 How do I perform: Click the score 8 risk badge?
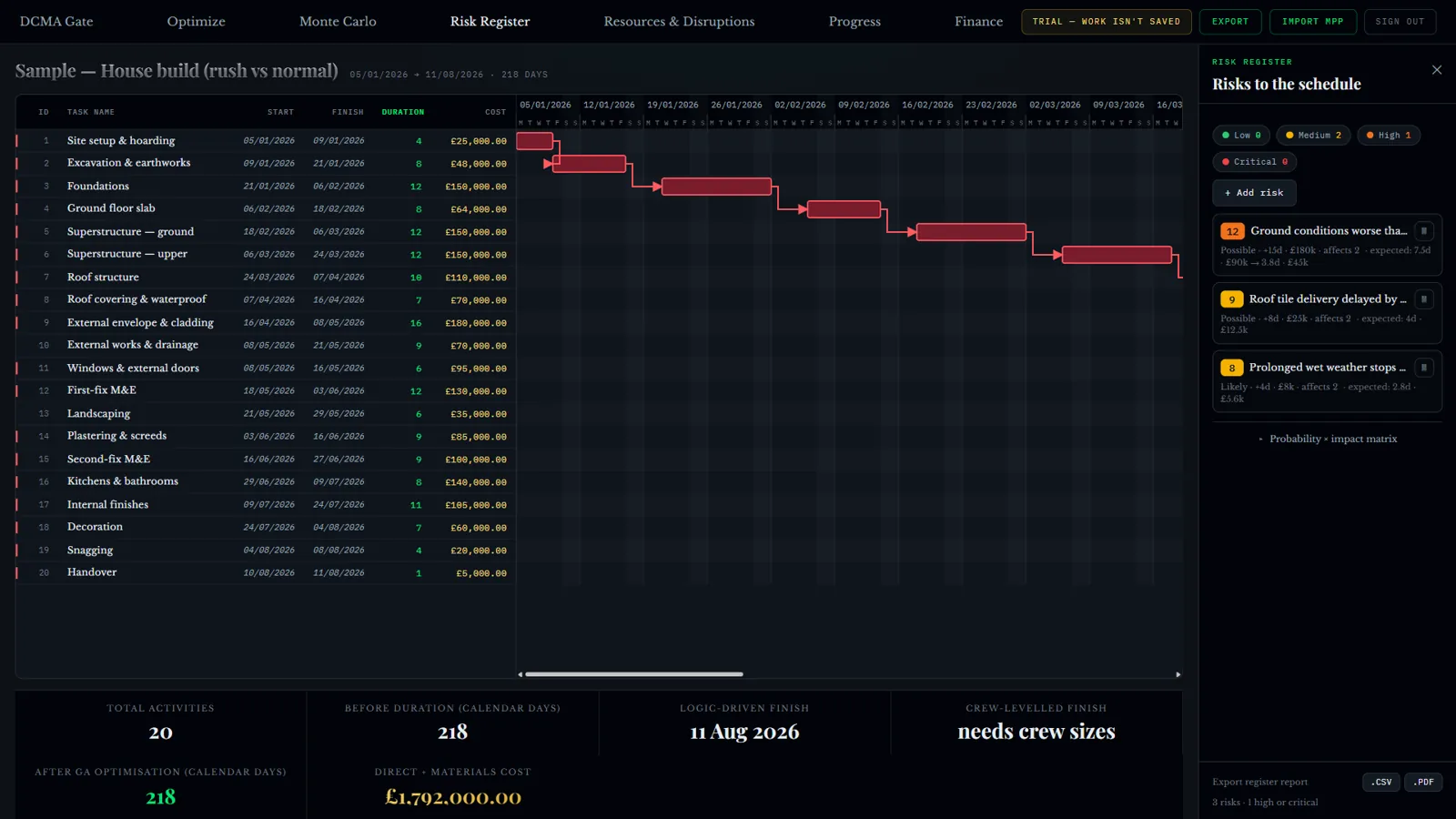click(x=1232, y=368)
